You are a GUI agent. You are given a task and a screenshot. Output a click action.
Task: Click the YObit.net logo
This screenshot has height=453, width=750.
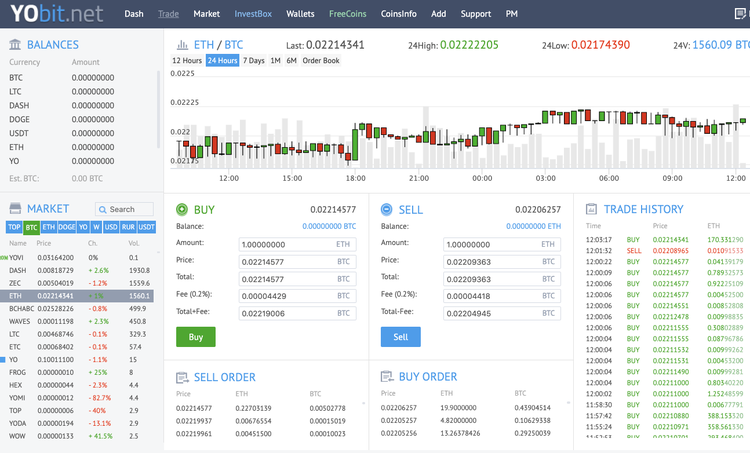click(56, 13)
